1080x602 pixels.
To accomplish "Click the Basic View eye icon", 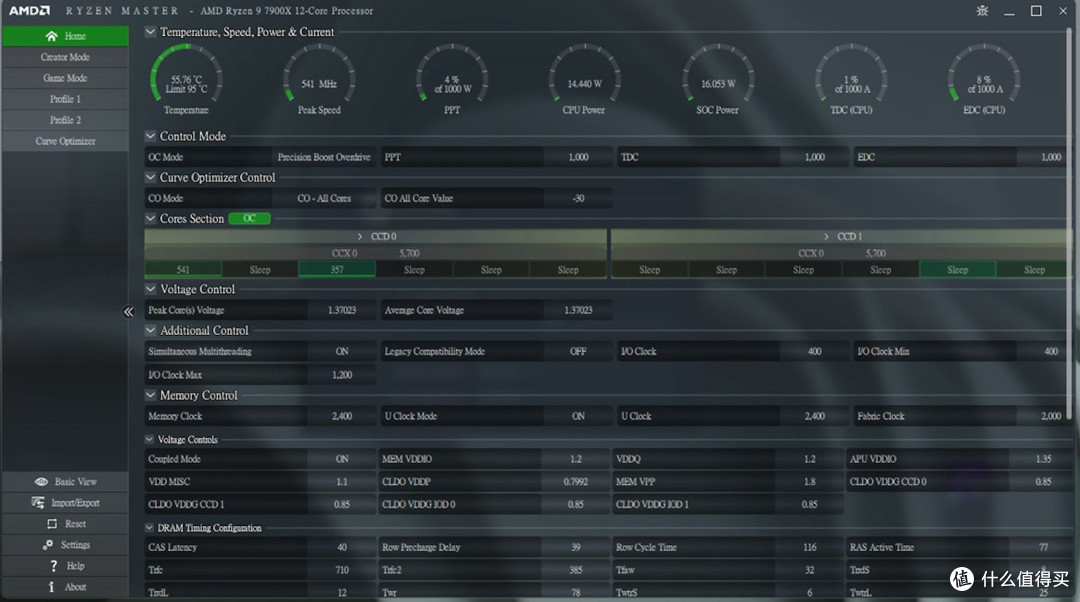I will coord(41,481).
